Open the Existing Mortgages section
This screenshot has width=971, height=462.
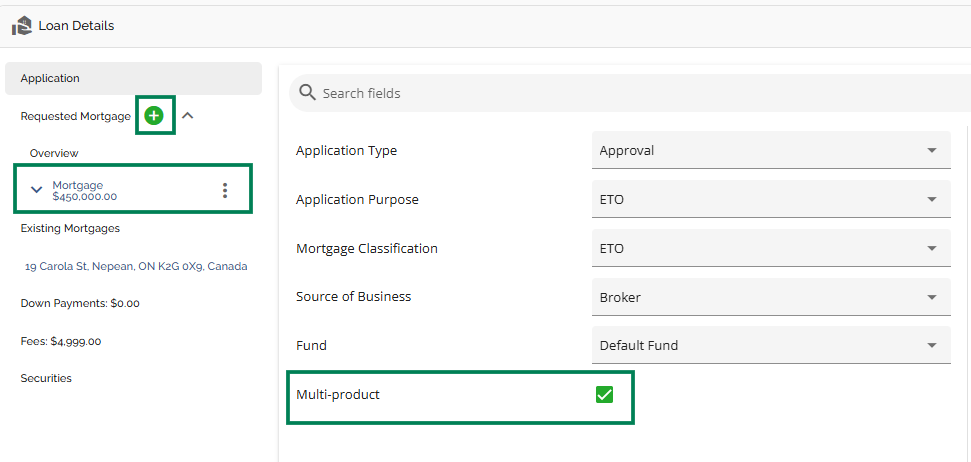tap(70, 229)
